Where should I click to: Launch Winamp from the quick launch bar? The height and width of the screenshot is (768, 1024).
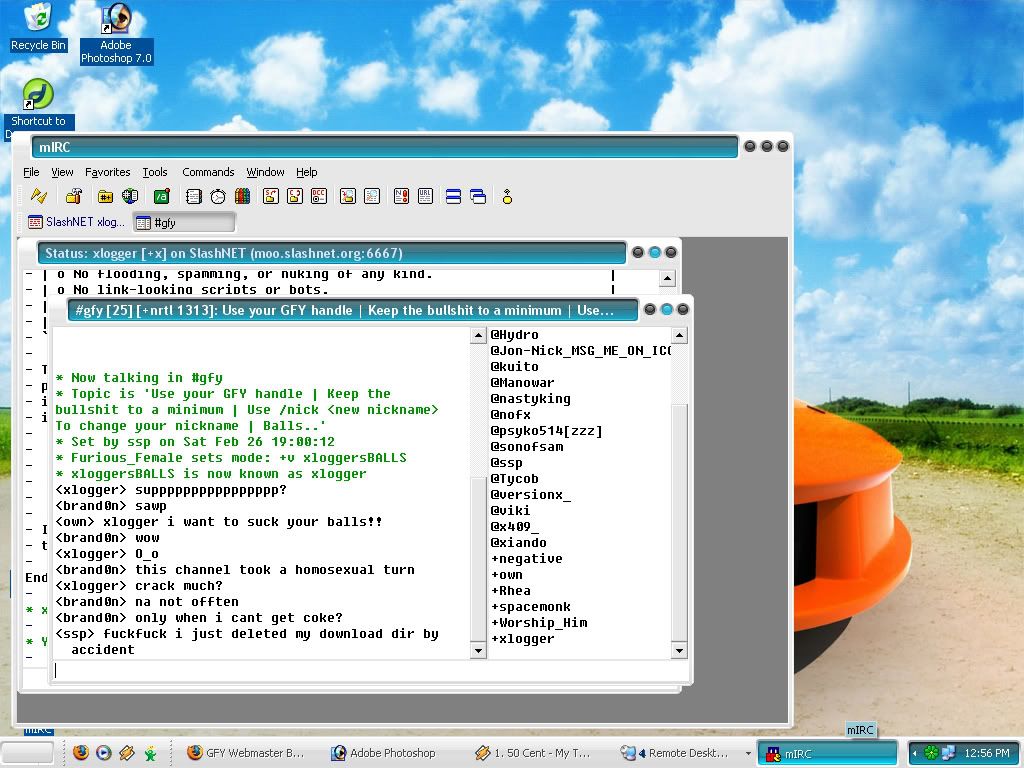click(127, 753)
